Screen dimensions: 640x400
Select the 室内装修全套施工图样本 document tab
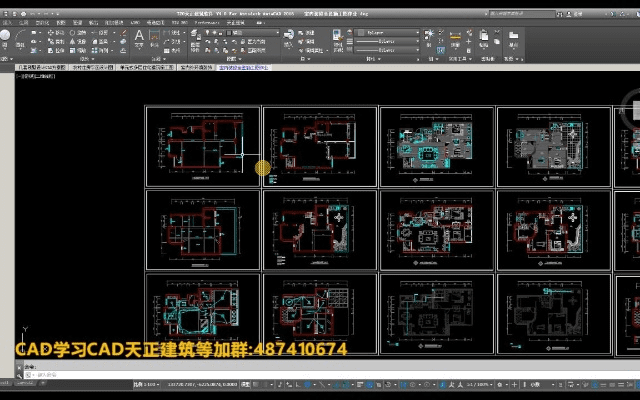(243, 68)
